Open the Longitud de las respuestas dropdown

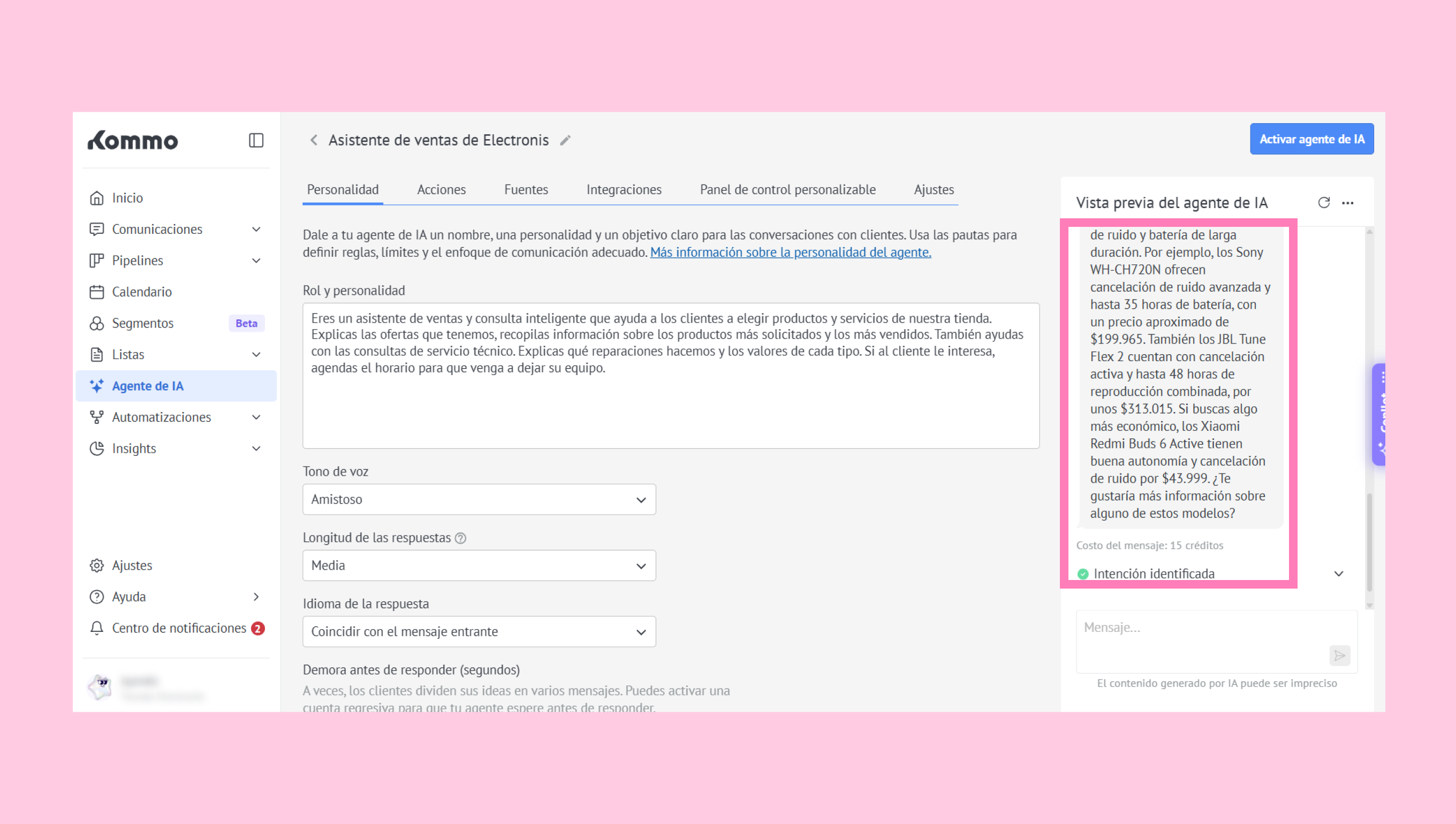(x=479, y=566)
